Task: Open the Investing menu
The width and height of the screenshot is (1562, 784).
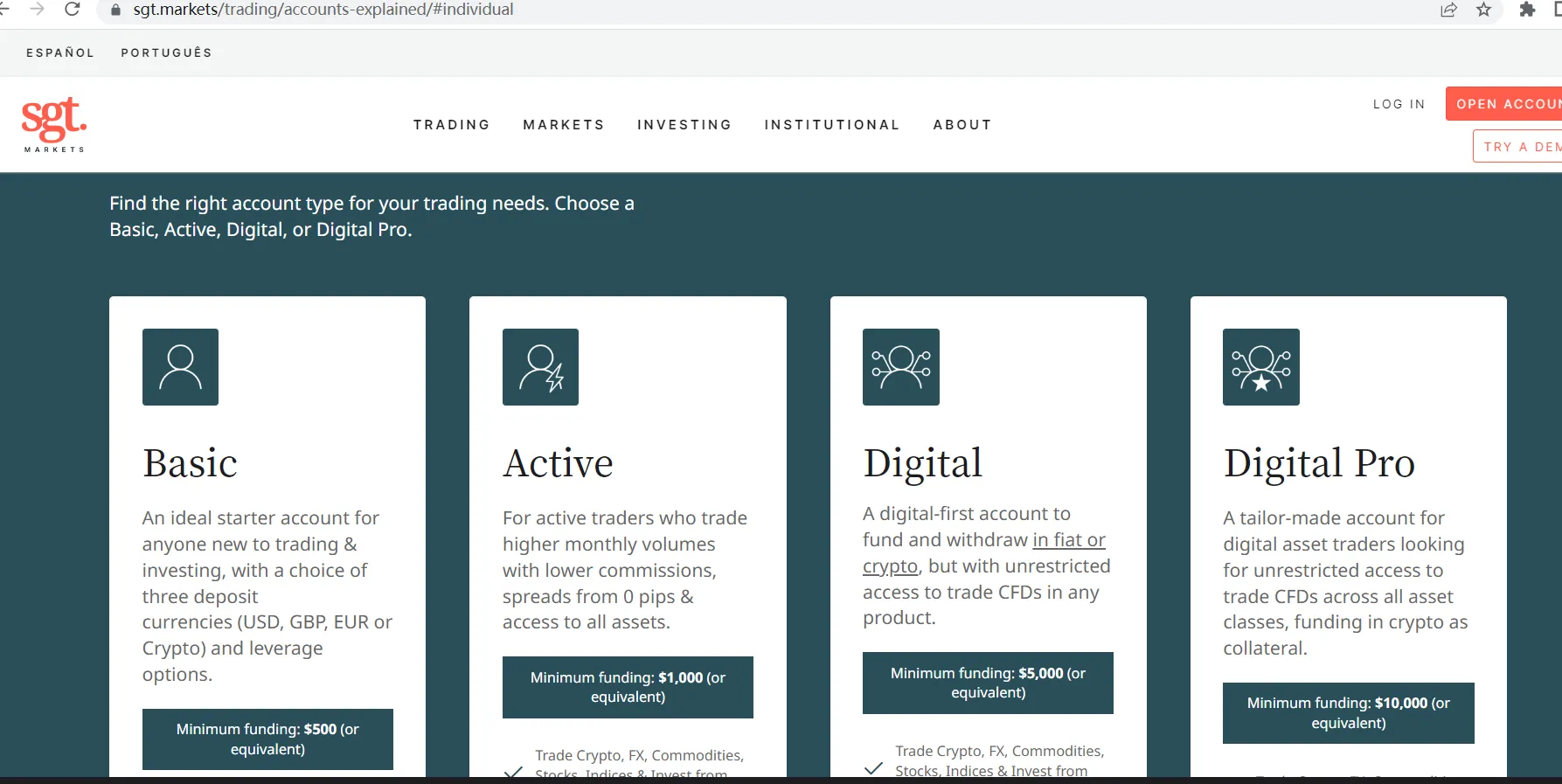Action: 684,125
